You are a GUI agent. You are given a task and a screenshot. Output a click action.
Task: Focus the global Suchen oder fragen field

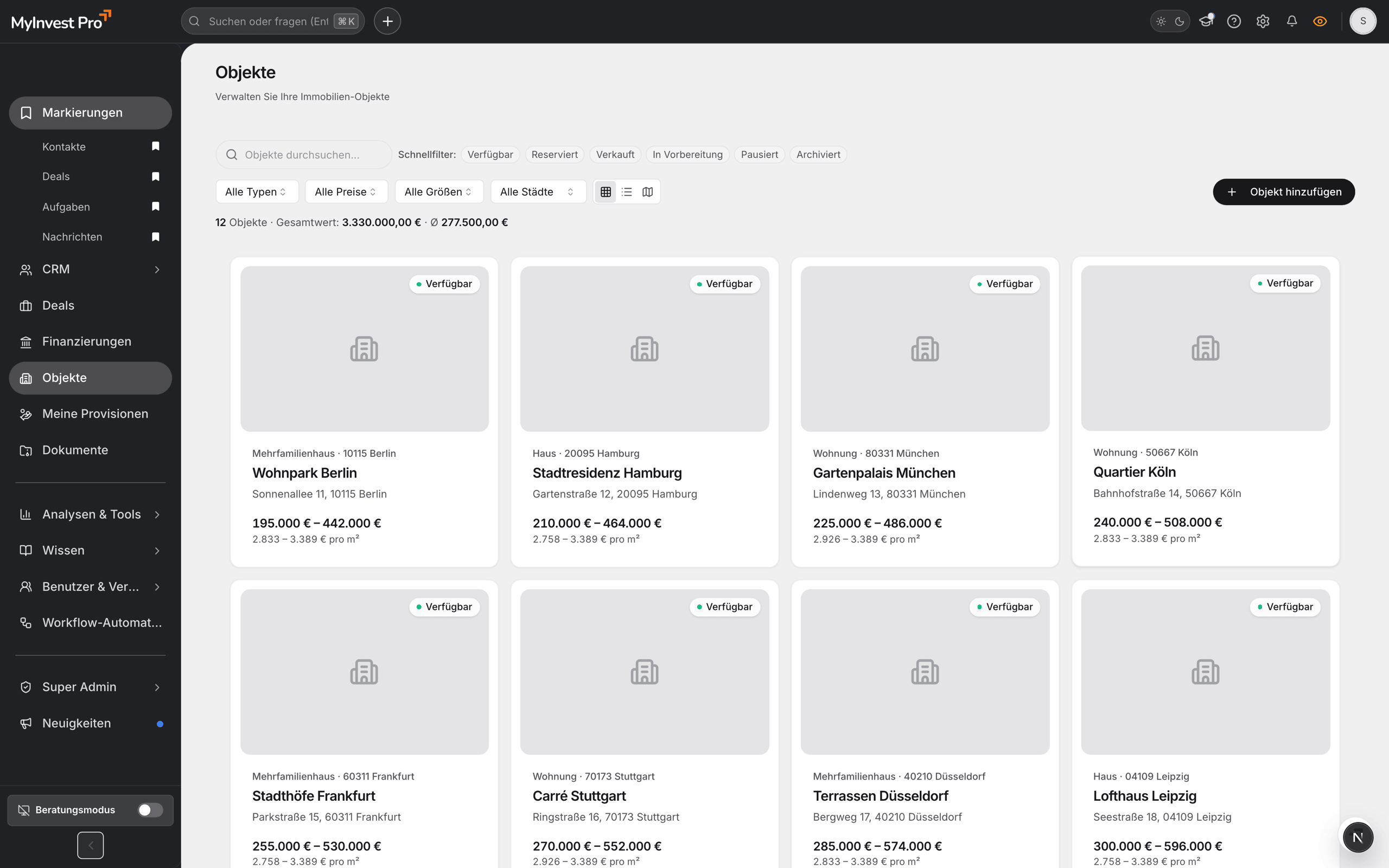272,21
